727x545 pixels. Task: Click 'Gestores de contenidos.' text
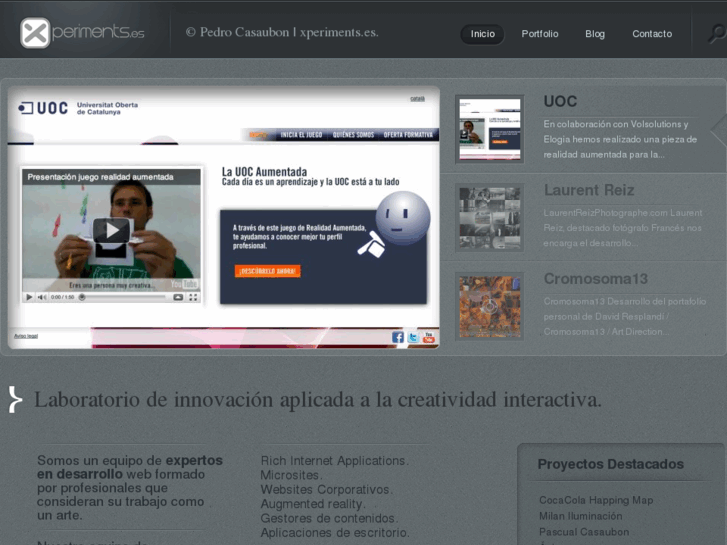click(329, 518)
